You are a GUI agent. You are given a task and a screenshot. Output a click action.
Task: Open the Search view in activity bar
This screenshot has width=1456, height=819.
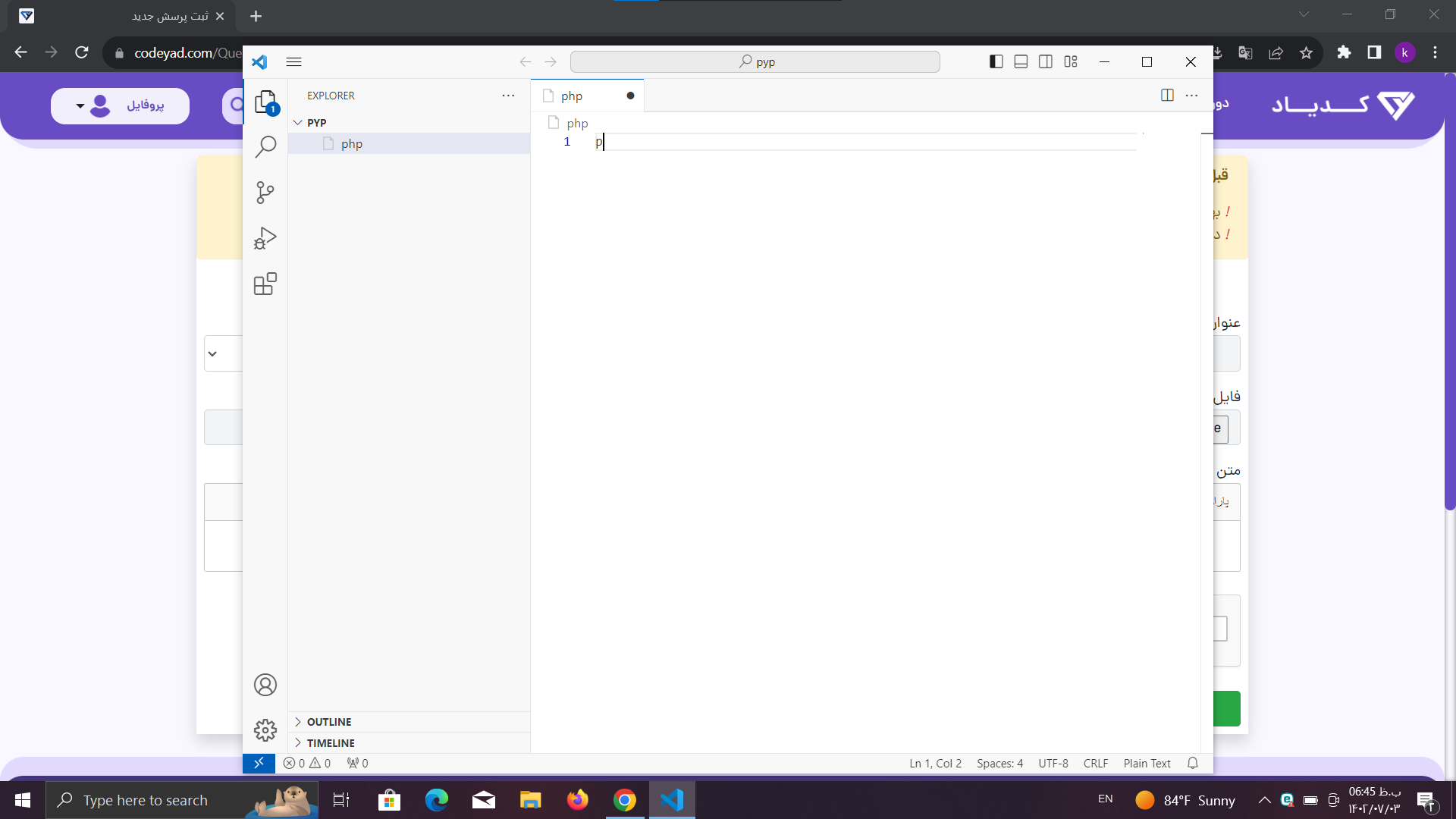265,146
